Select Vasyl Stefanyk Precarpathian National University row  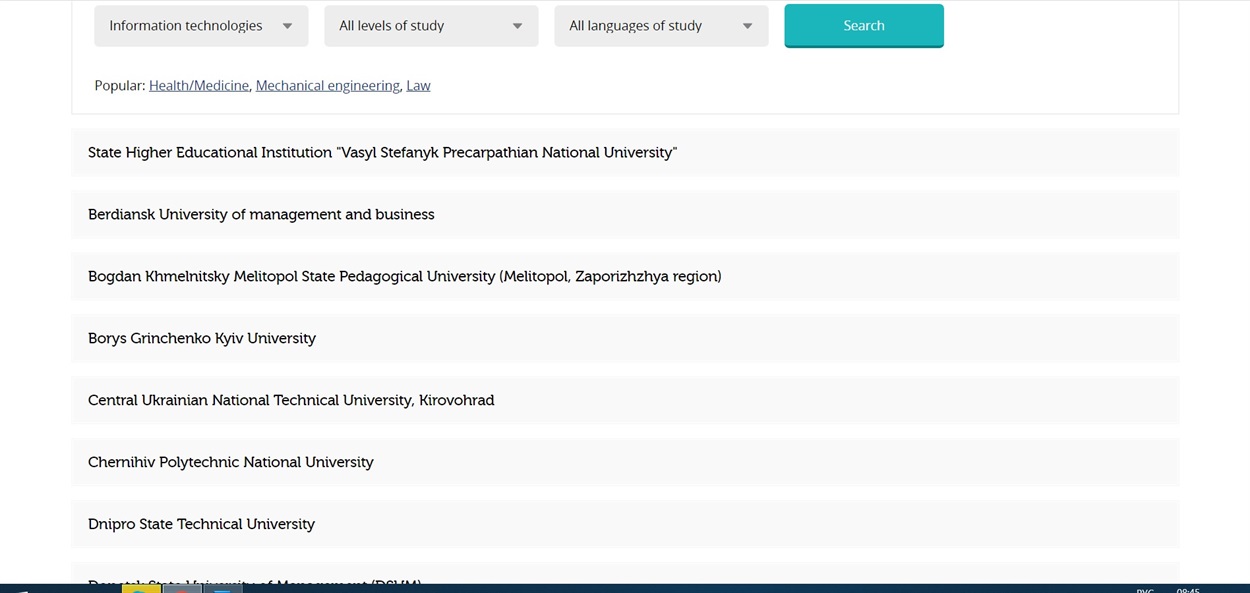click(625, 153)
